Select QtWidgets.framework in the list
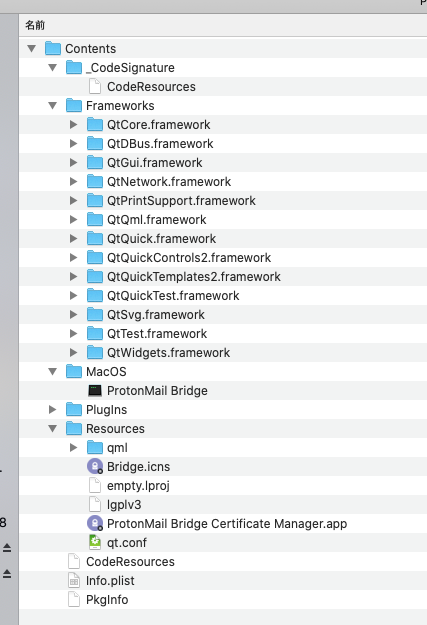This screenshot has width=427, height=625. click(x=168, y=352)
